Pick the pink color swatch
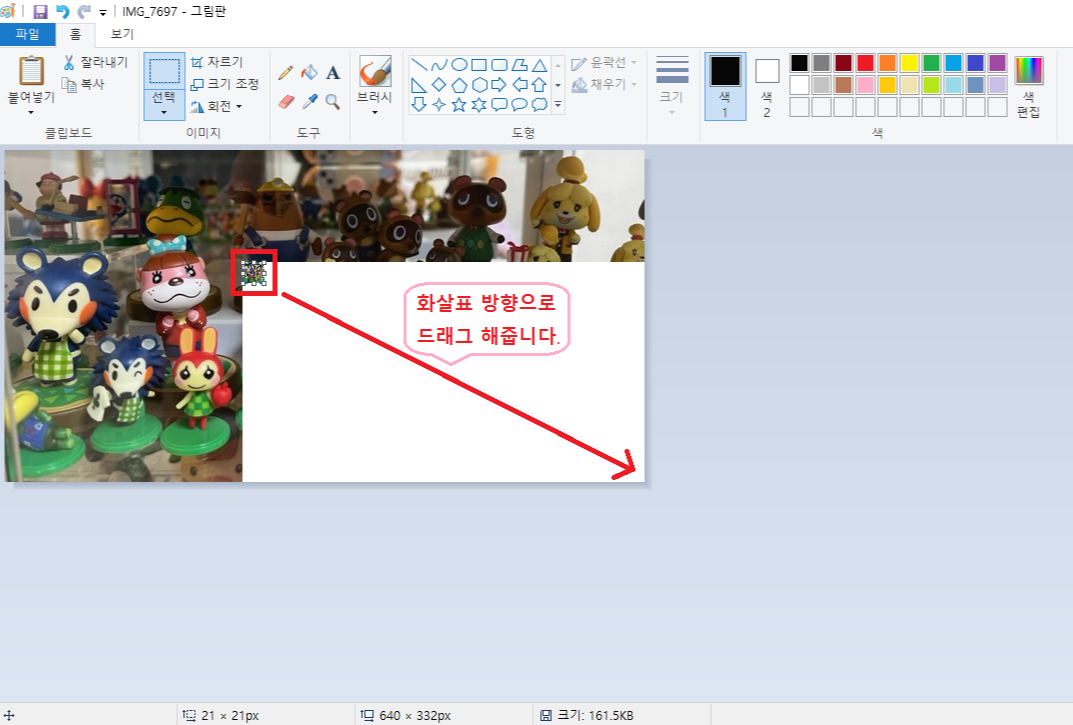This screenshot has width=1073, height=725. click(866, 85)
